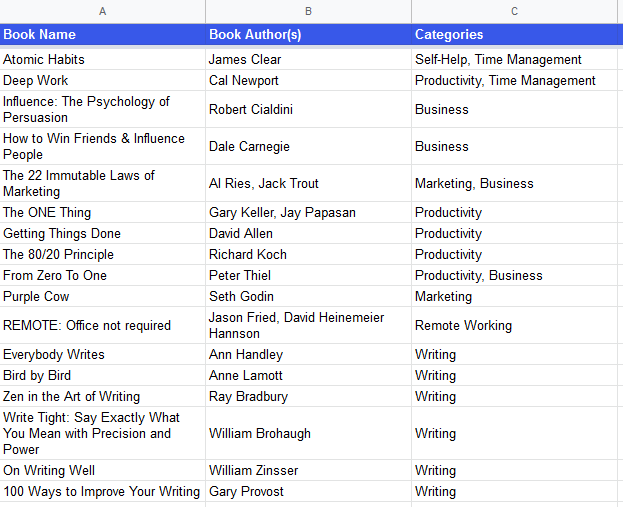
Task: Select column C header
Action: click(x=514, y=11)
